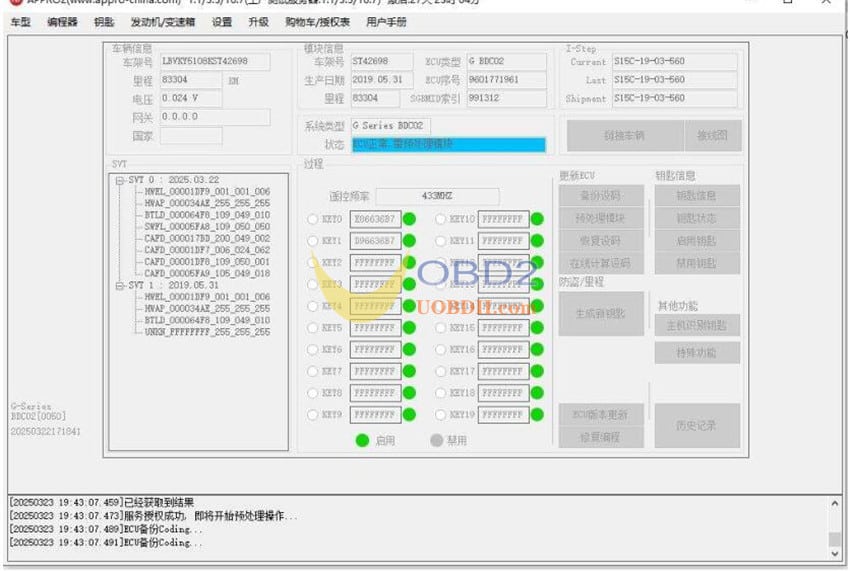
Task: Open the 用户手册 menu
Action: click(x=387, y=22)
